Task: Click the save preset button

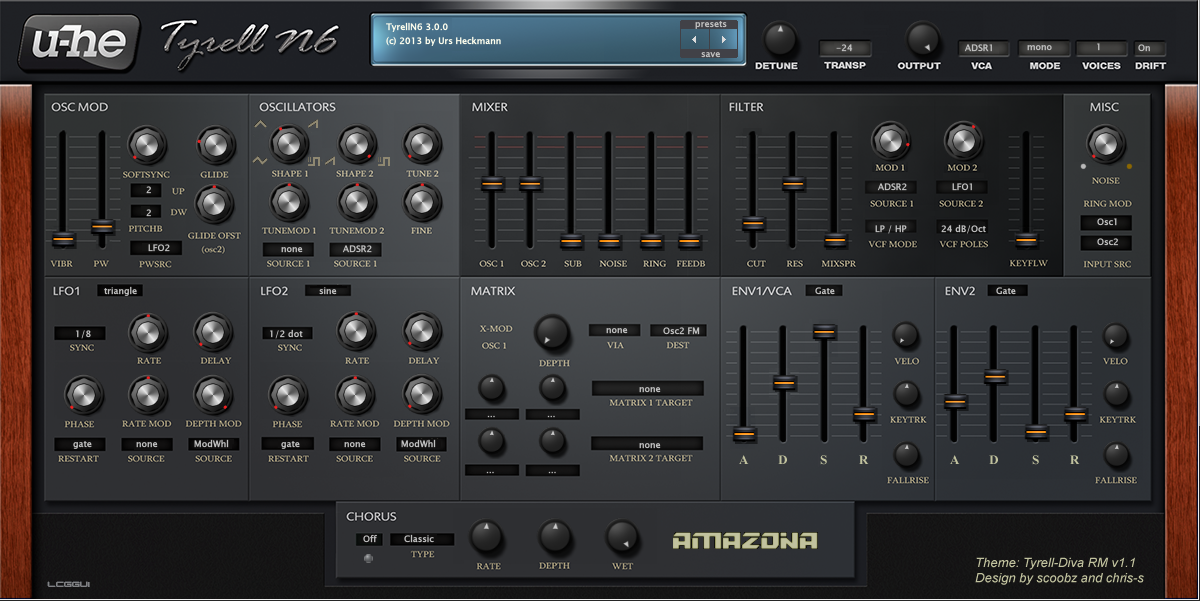Action: pos(710,55)
